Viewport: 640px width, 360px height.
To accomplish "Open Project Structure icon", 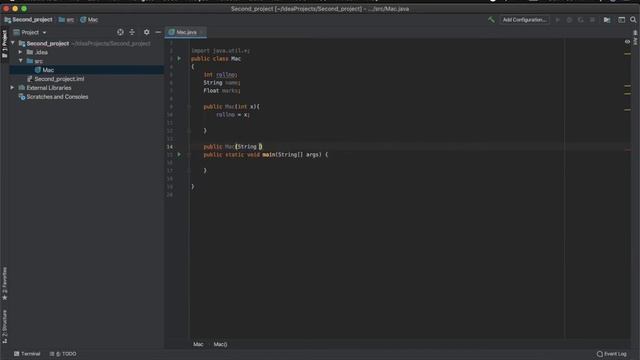I will click(607, 20).
